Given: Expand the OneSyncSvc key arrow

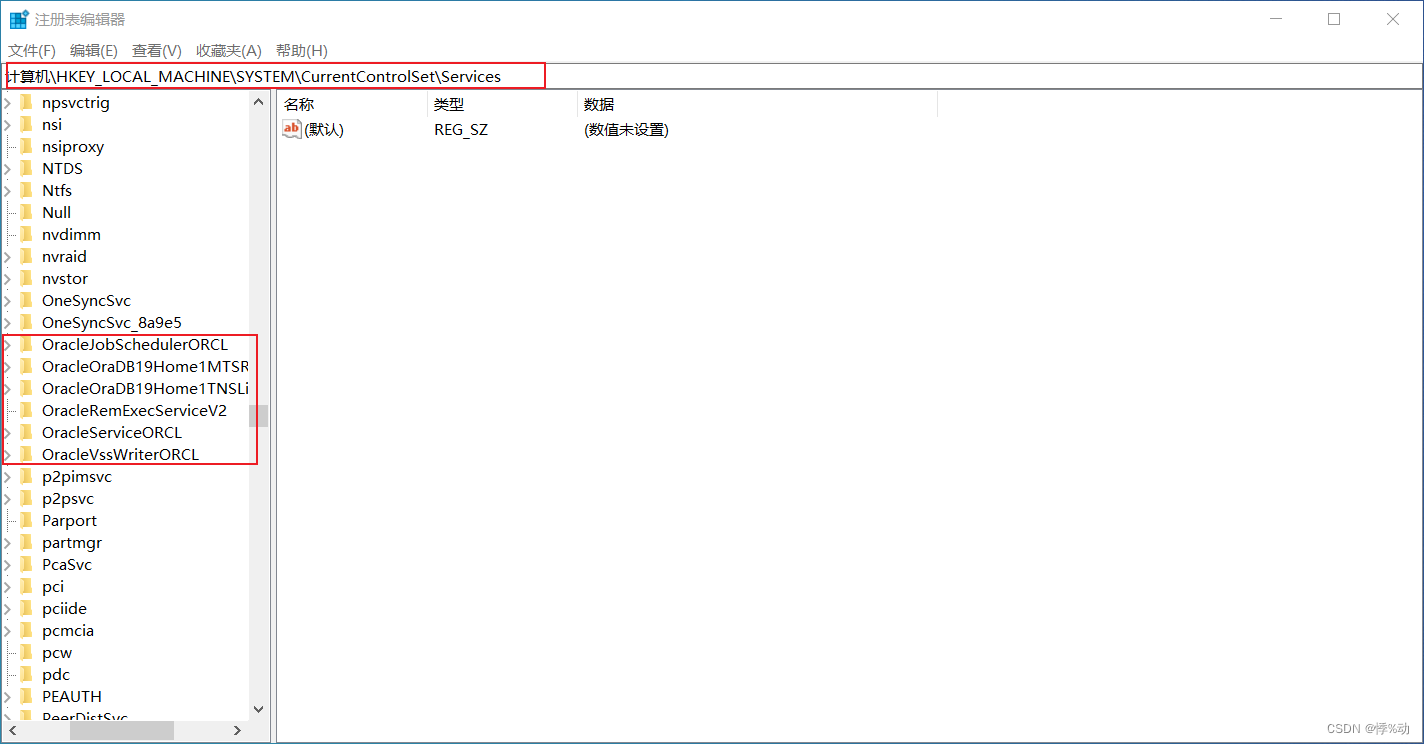Looking at the screenshot, I should (8, 300).
